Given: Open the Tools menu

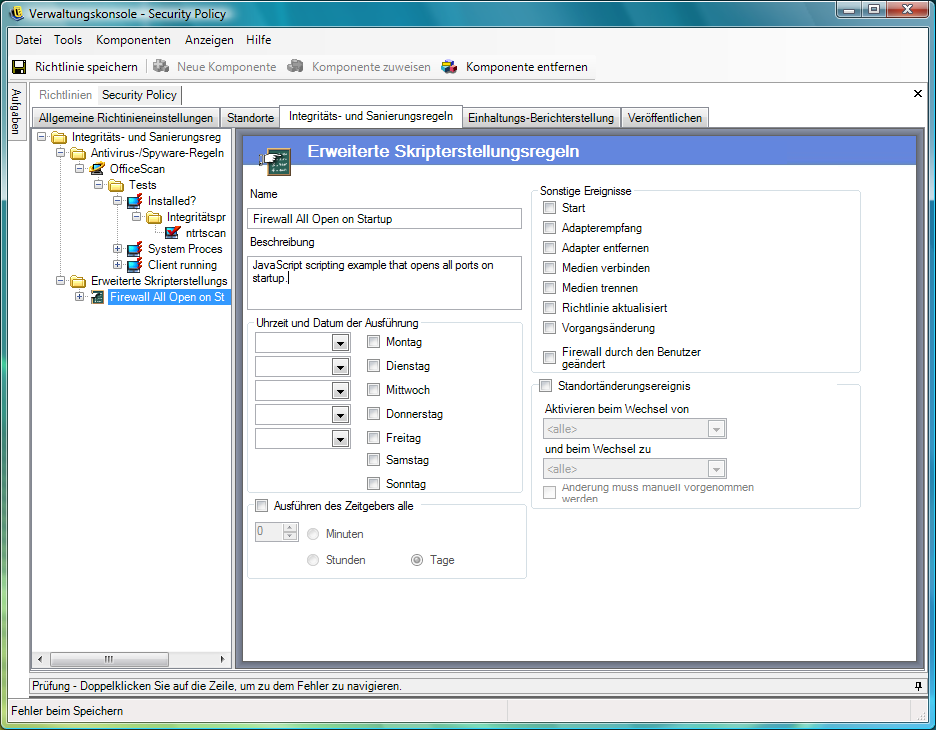Looking at the screenshot, I should 68,40.
